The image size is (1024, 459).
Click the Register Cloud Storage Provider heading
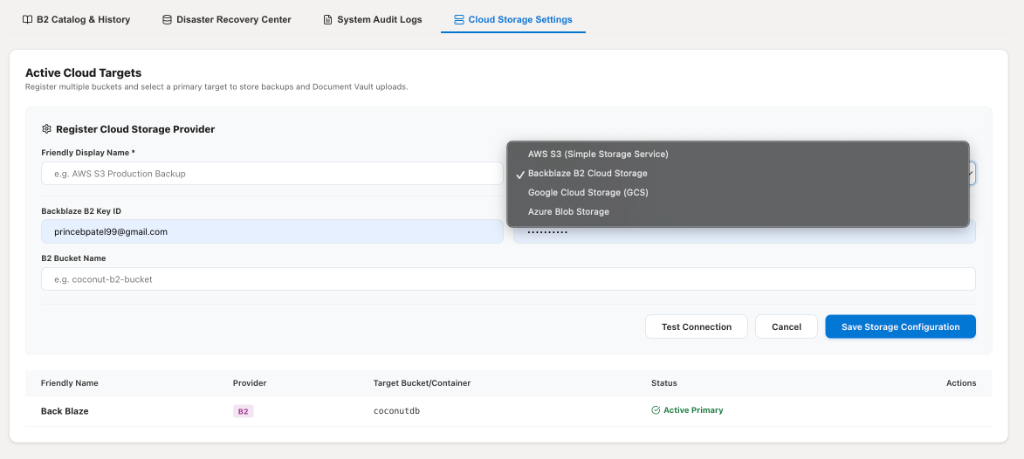[x=135, y=129]
